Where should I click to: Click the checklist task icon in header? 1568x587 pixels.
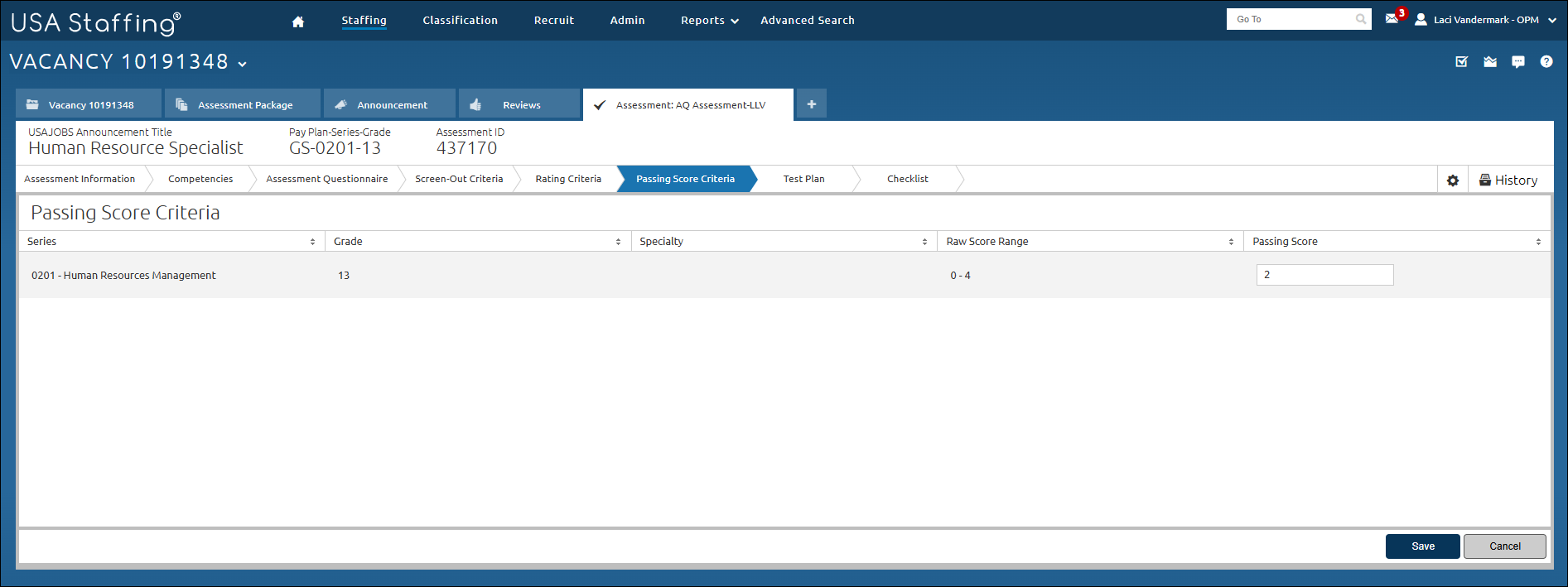click(x=1461, y=62)
